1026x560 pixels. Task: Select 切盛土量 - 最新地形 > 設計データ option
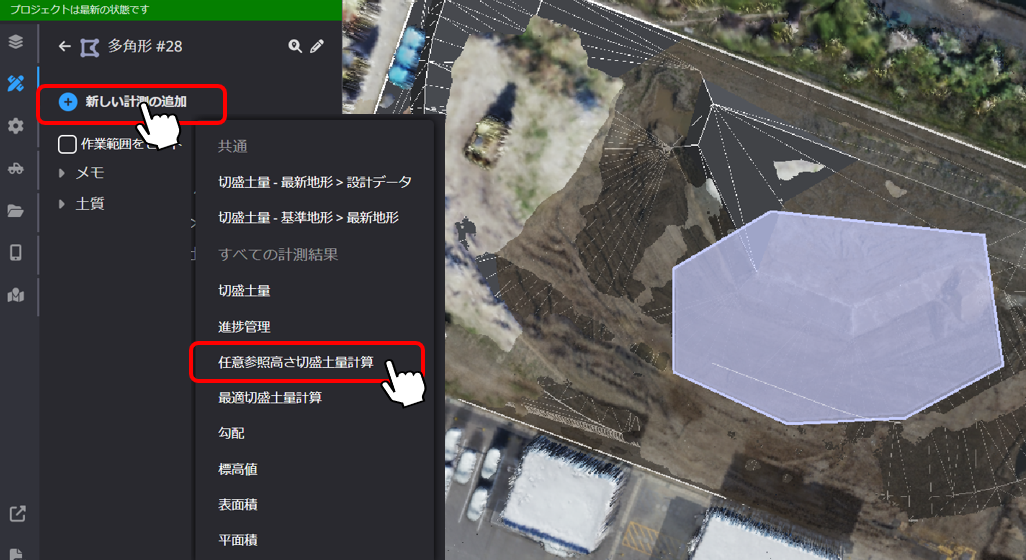coord(315,182)
